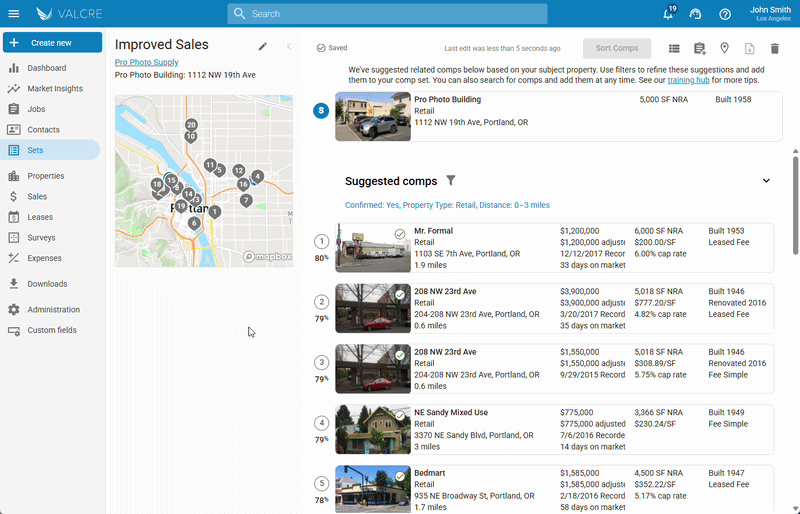Click the support headset icon
Viewport: 800px width, 514px height.
coord(696,14)
